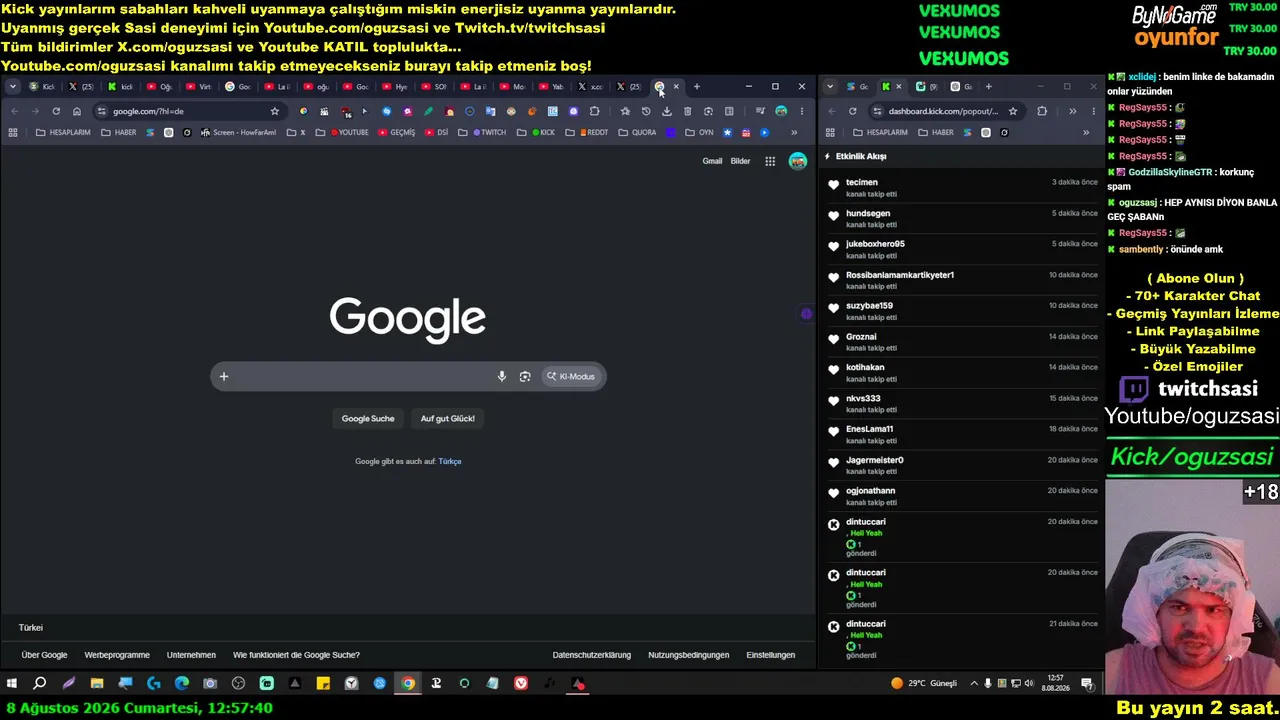Open the KICK bookmark folder
This screenshot has width=1280, height=720.
click(536, 132)
